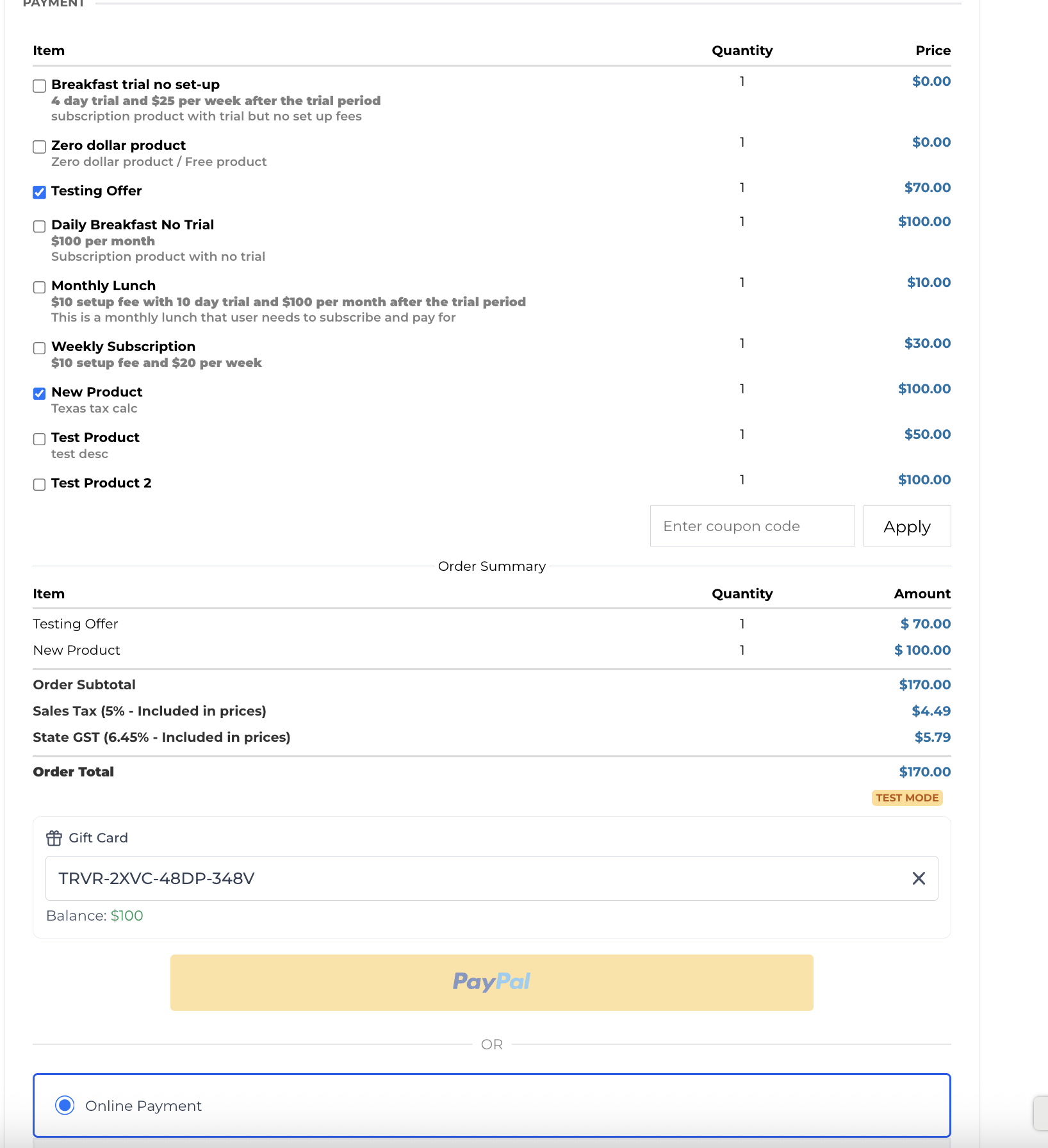
Task: Tick the Test Product checkbox
Action: pos(40,439)
